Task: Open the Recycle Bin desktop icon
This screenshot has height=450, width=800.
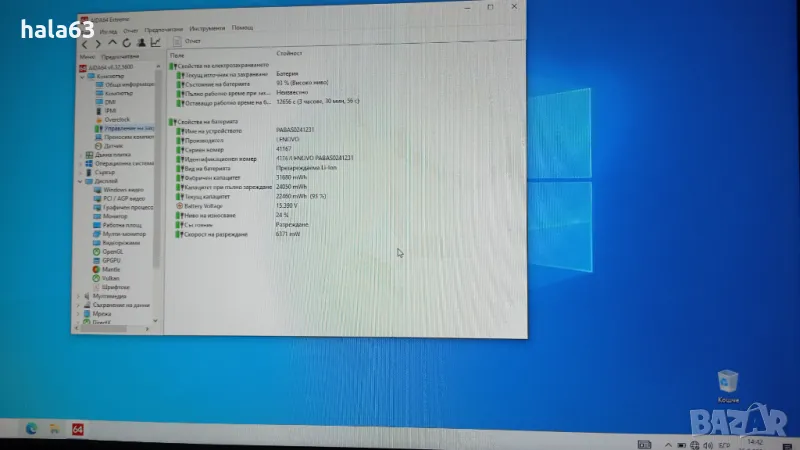Action: click(729, 379)
